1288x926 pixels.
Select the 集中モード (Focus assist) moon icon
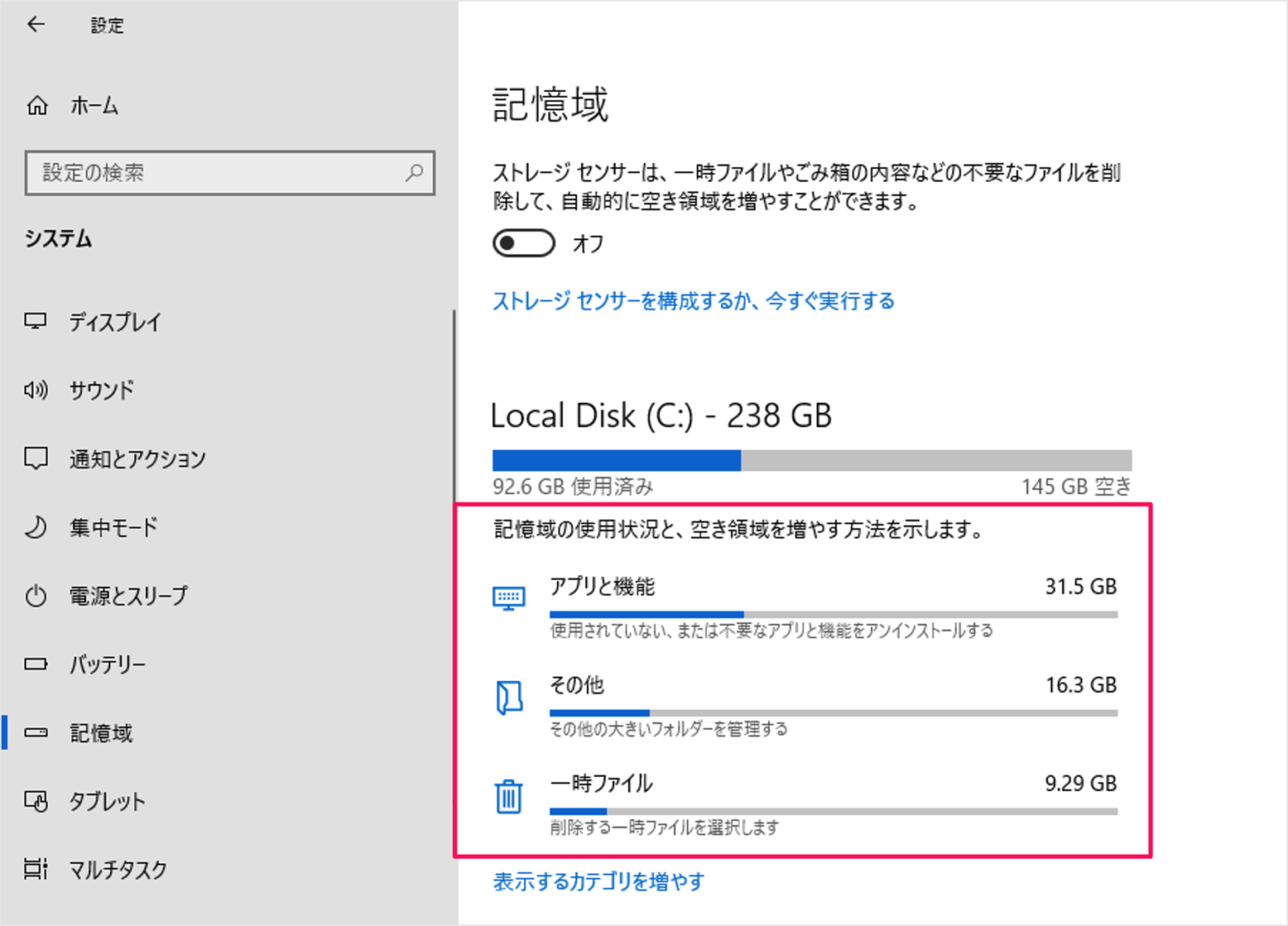(35, 527)
